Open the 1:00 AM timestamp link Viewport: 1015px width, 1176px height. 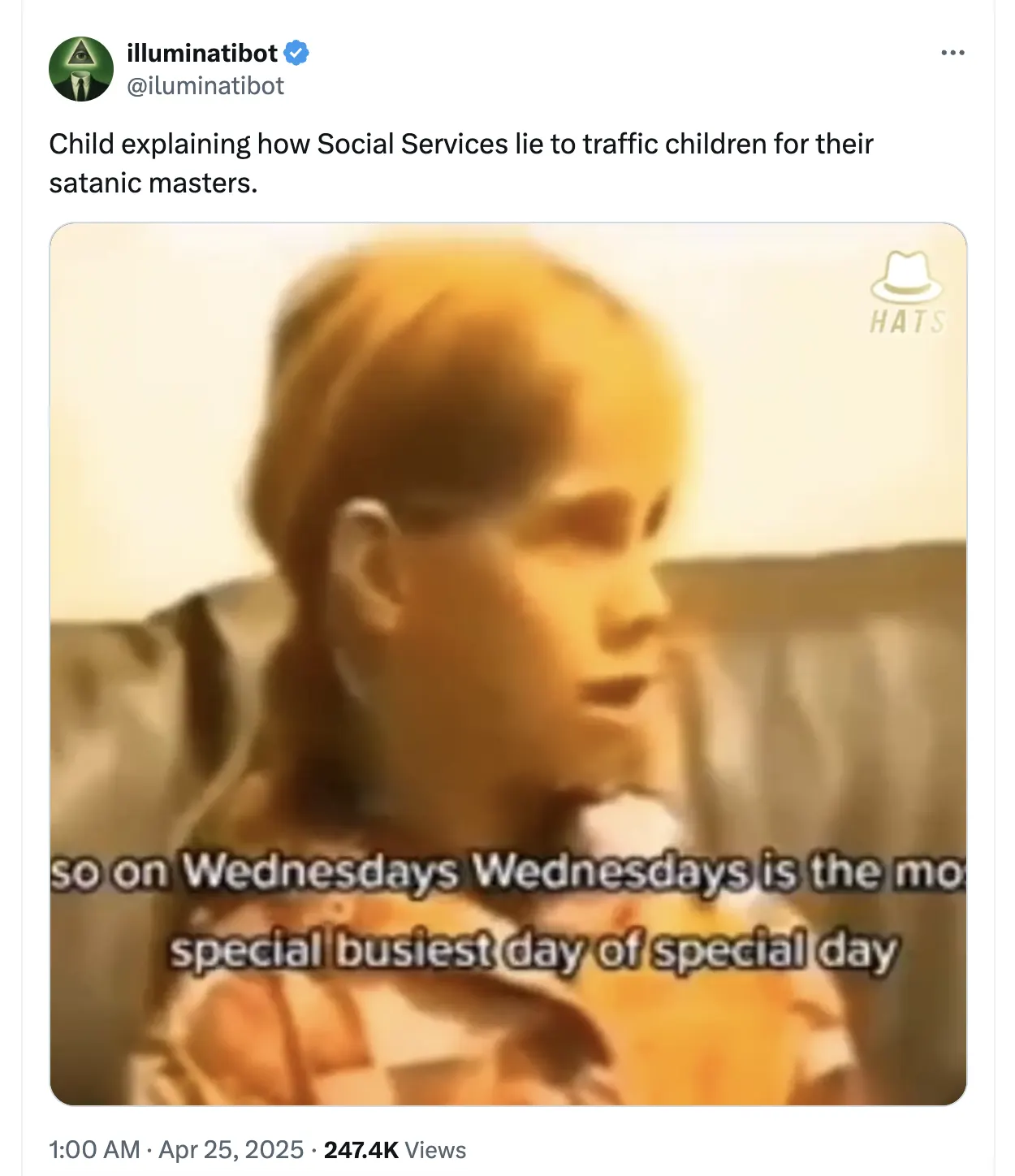[95, 1149]
